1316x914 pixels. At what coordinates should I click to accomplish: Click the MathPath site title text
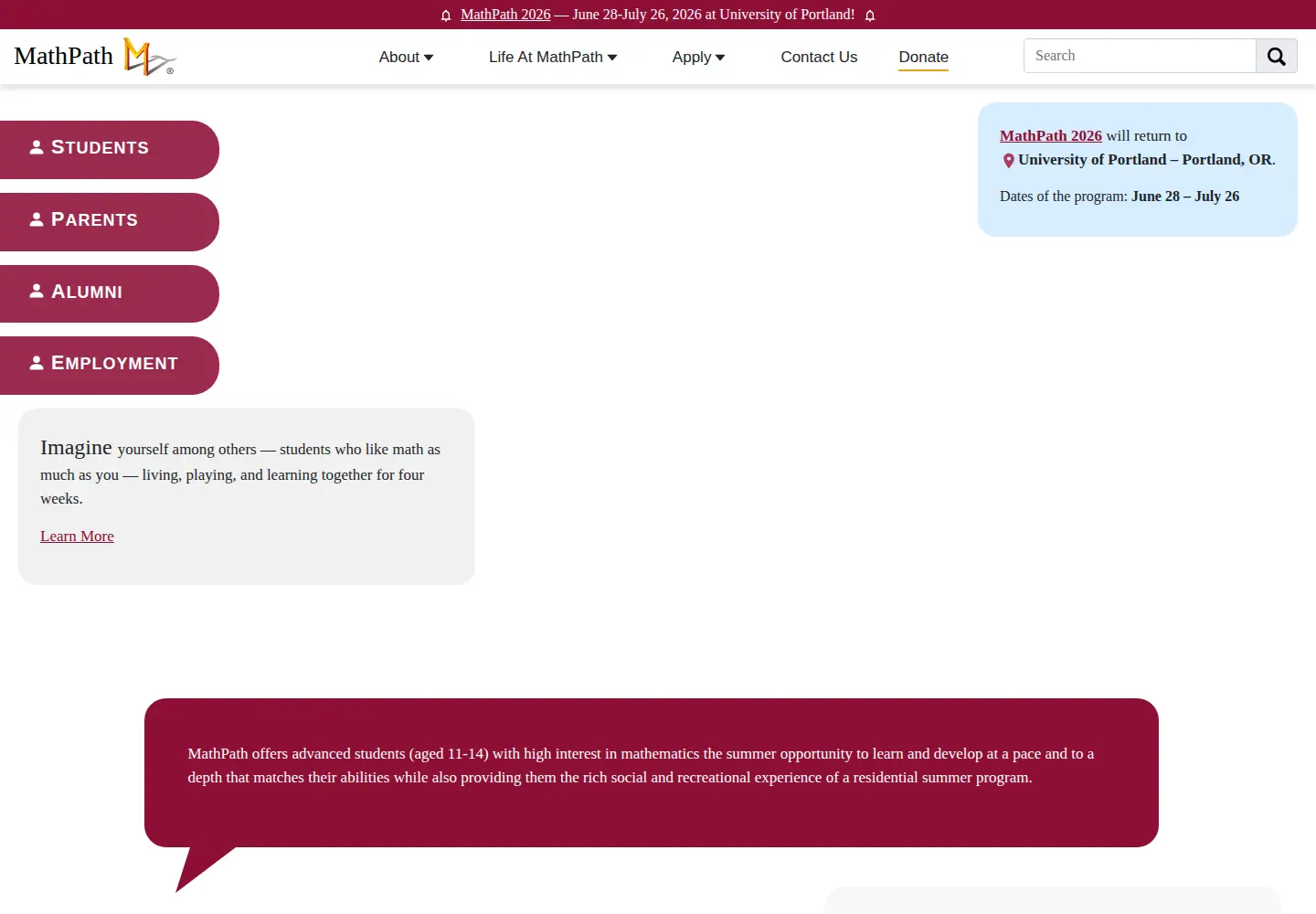pyautogui.click(x=64, y=56)
